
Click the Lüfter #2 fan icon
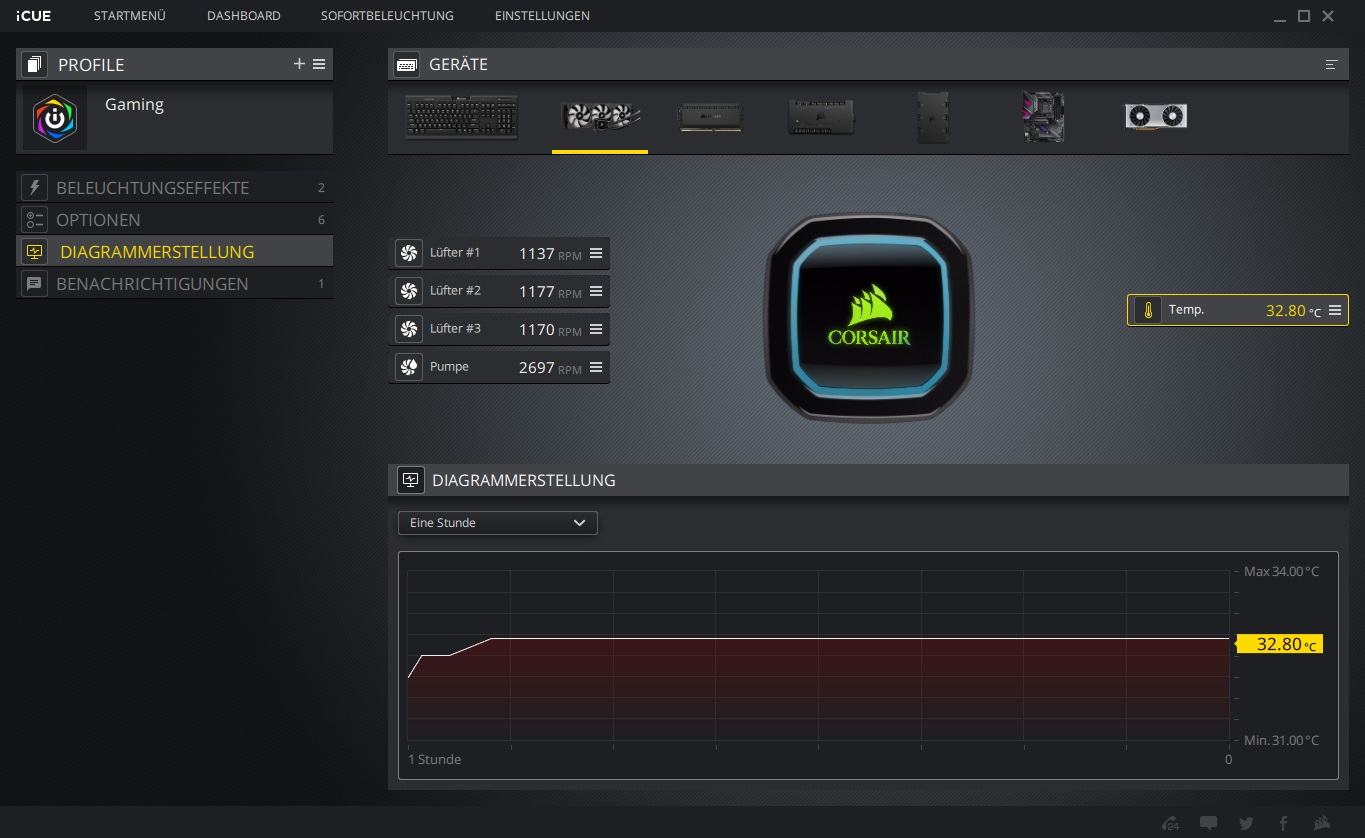tap(408, 291)
